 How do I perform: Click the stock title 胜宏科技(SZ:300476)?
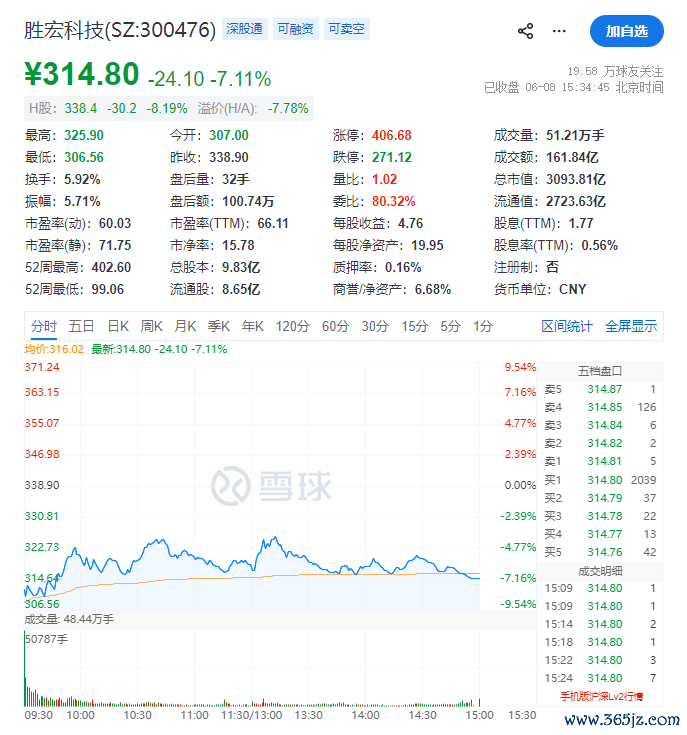coord(120,30)
